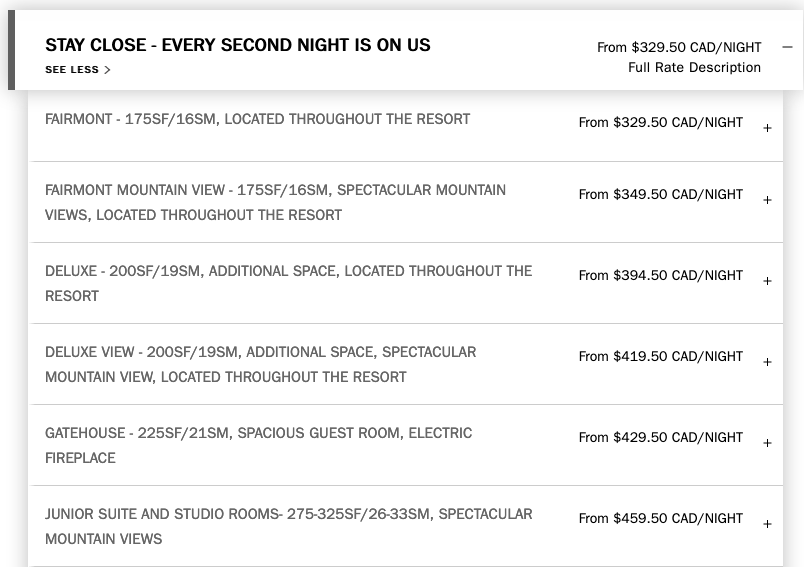Collapse the Stay Close offer with minus icon

tap(787, 48)
